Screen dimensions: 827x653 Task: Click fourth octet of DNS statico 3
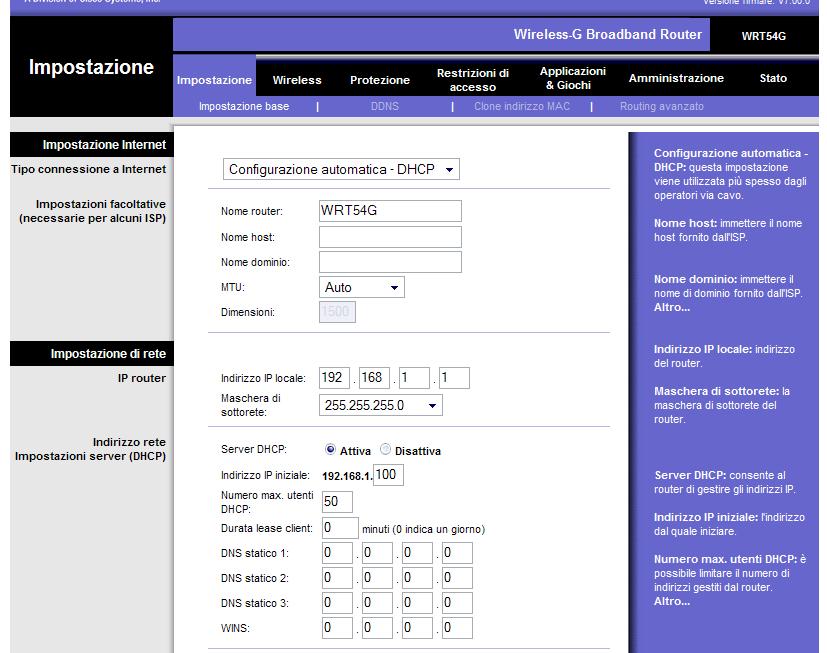[457, 603]
